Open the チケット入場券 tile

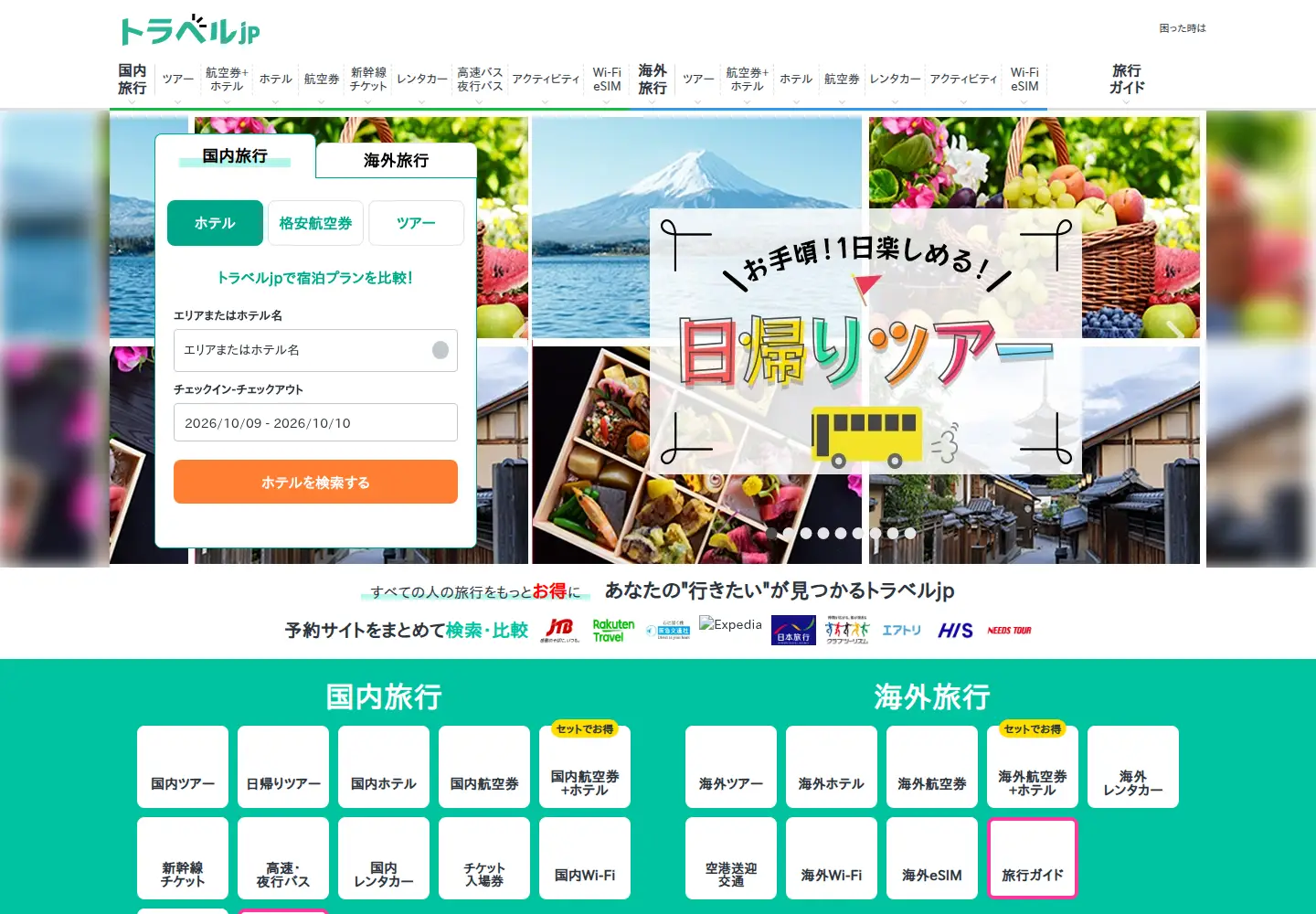[x=484, y=858]
